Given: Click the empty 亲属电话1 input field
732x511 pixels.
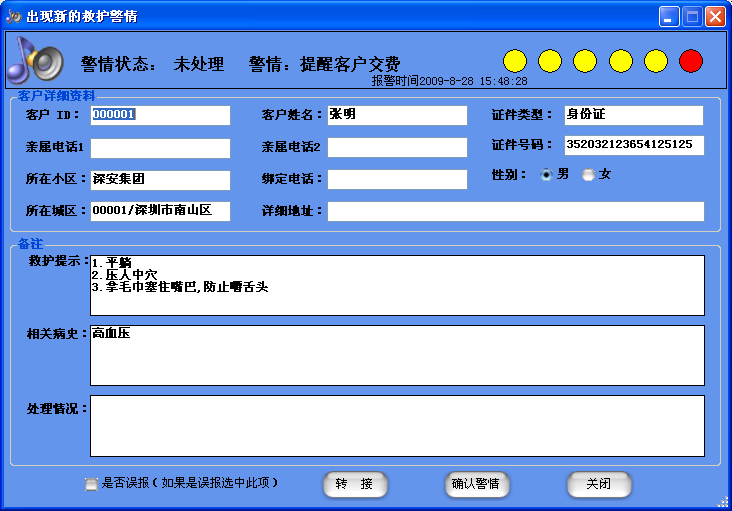Looking at the screenshot, I should [x=160, y=148].
